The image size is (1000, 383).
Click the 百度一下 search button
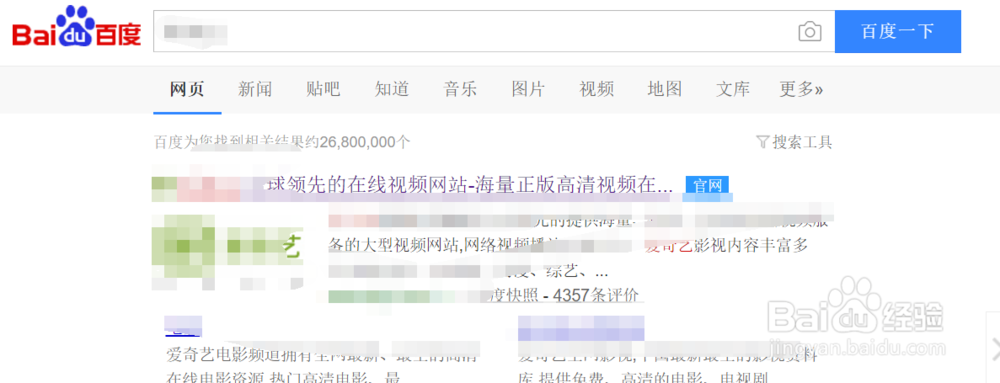(897, 31)
